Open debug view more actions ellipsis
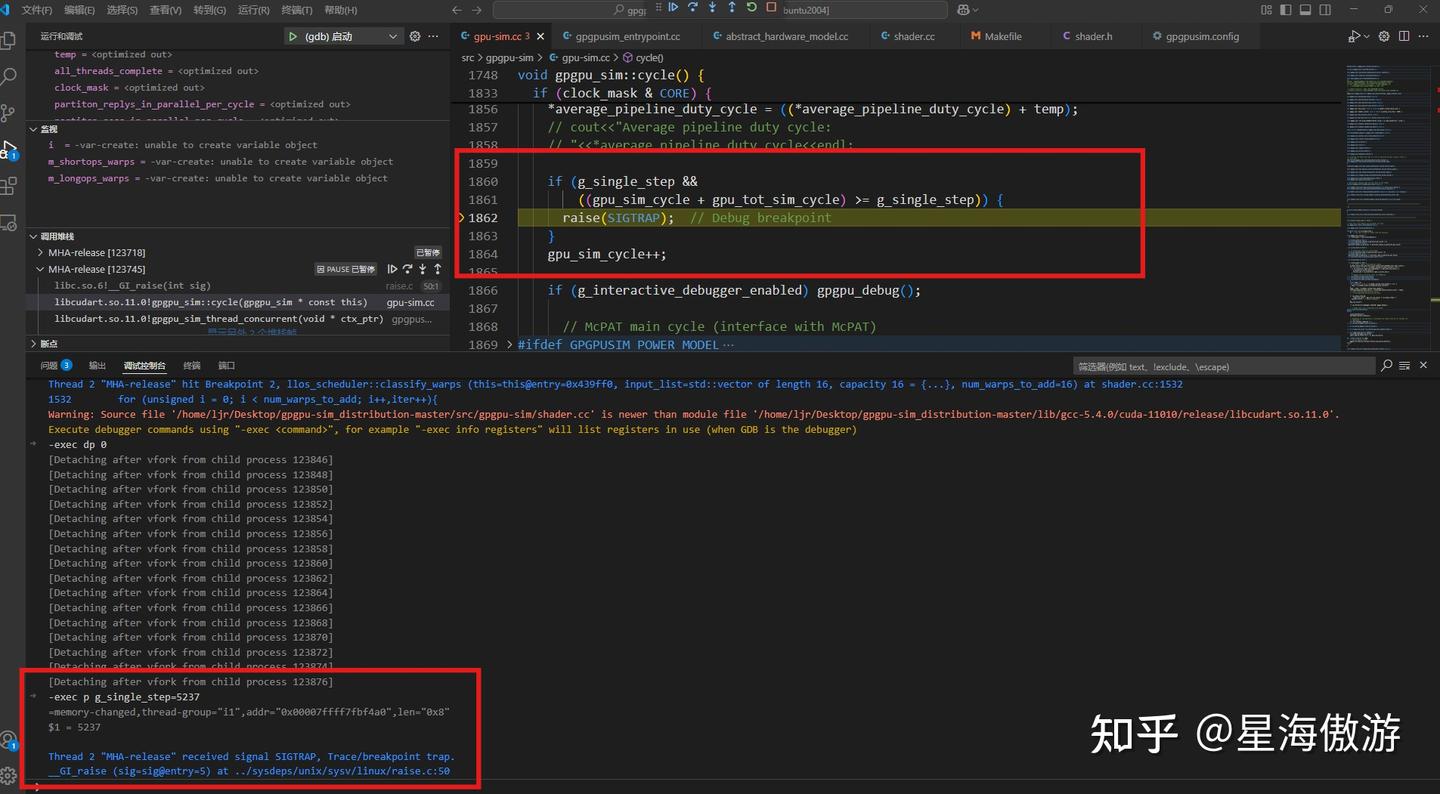1440x794 pixels. [x=433, y=36]
